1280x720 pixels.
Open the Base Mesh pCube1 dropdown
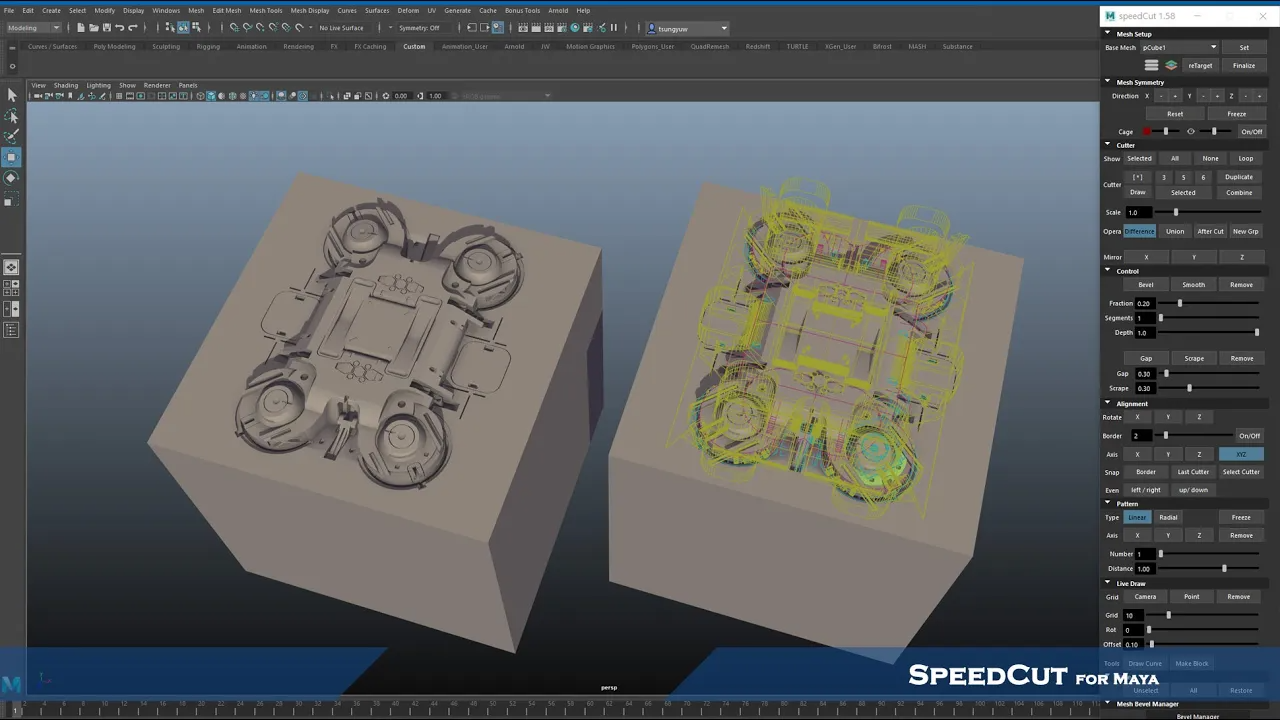point(1180,47)
